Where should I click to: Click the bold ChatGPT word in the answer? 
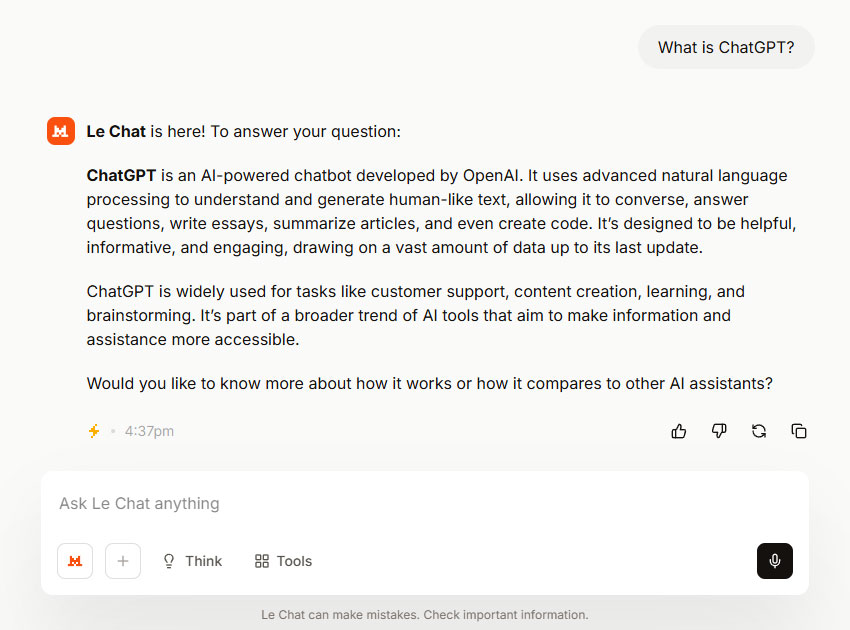(121, 176)
